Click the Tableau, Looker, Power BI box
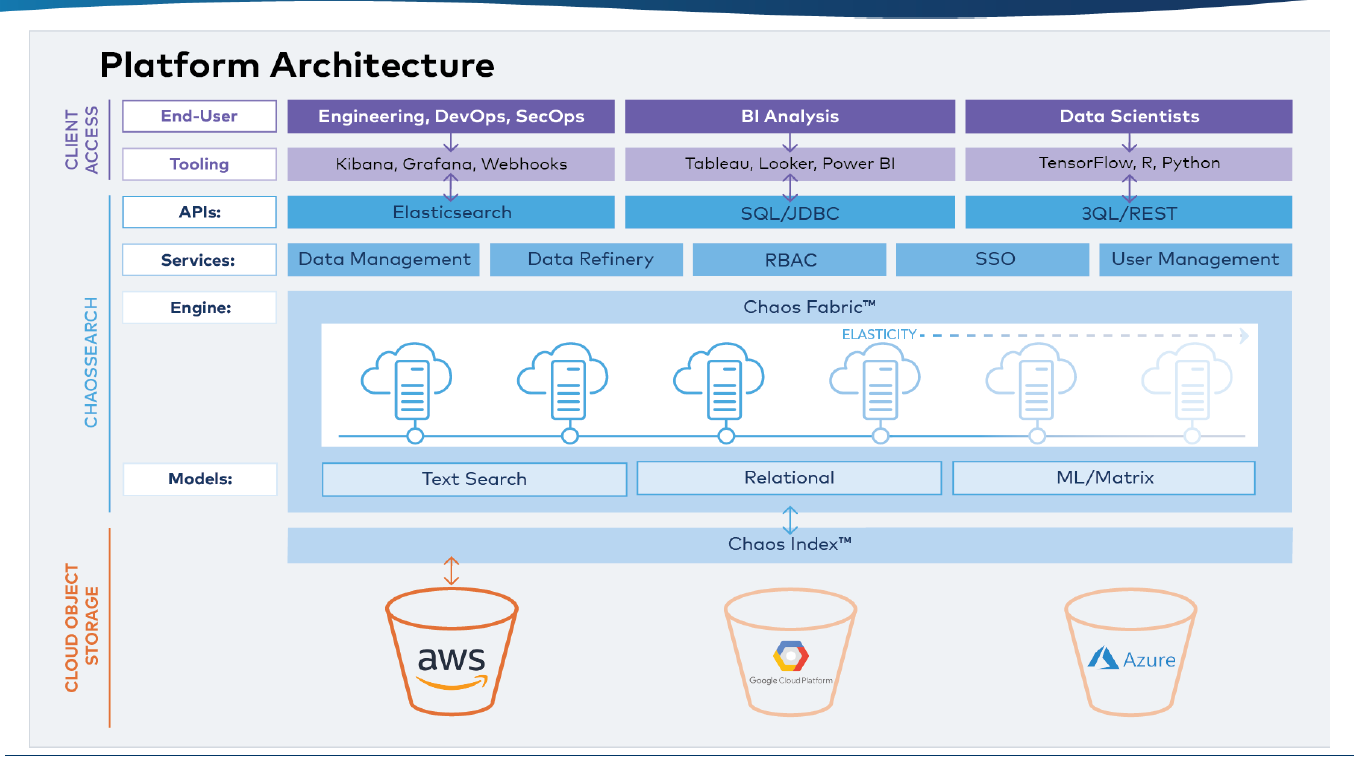This screenshot has height=769, width=1357. (x=789, y=164)
